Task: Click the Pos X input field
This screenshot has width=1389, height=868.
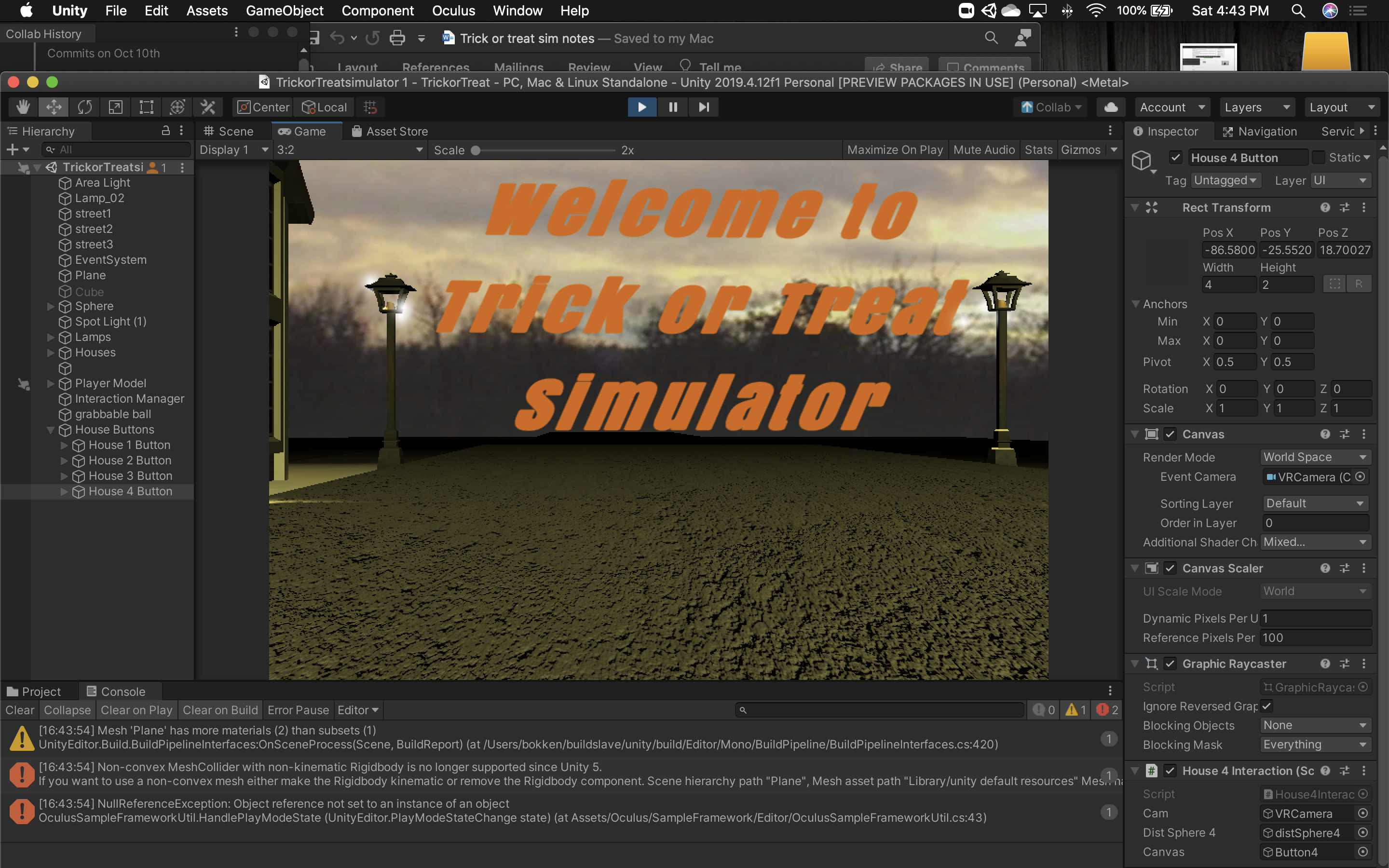Action: pos(1229,250)
